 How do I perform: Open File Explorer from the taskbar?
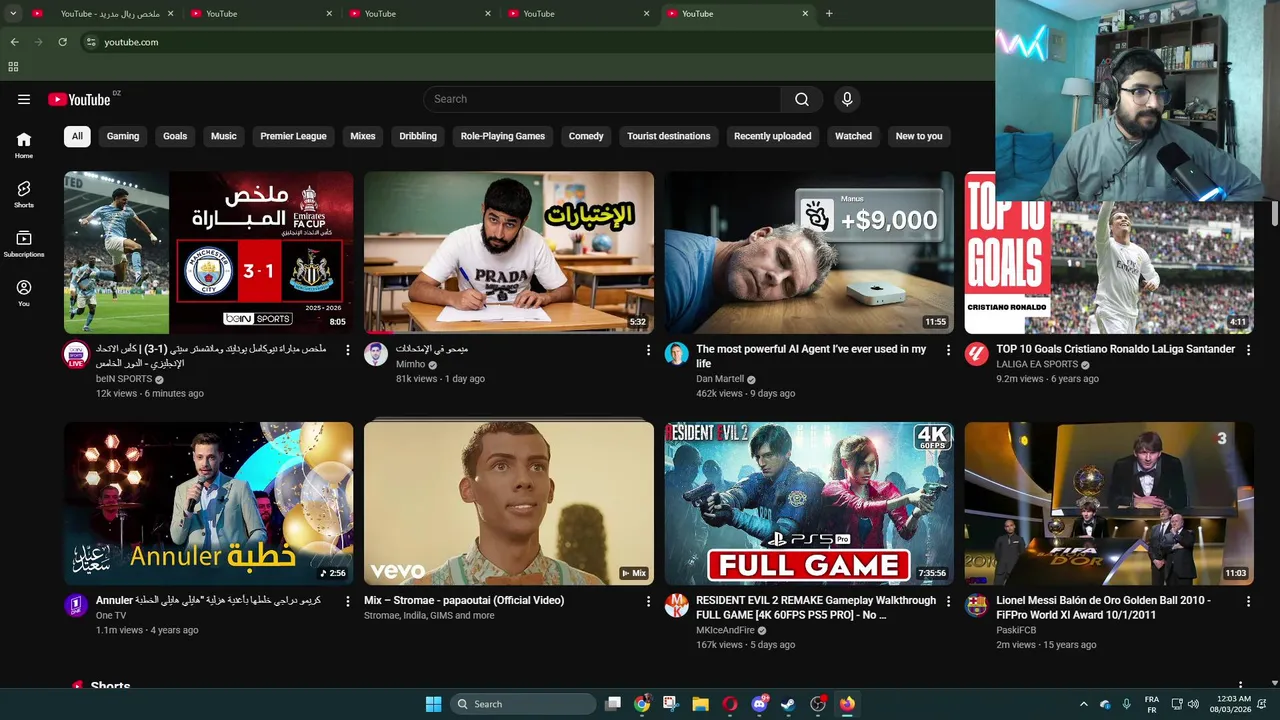coord(700,704)
